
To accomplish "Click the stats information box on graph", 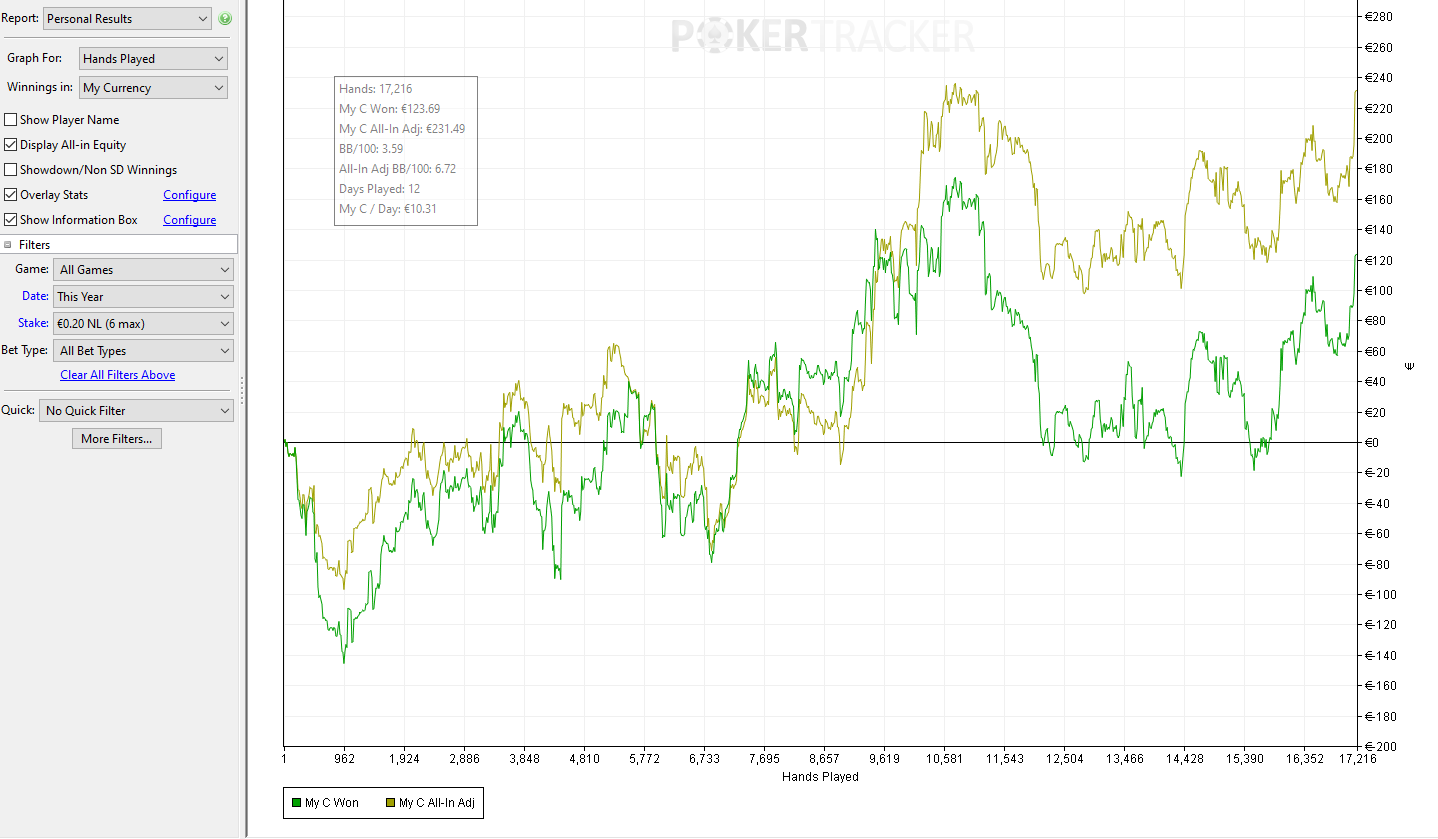I will pos(405,150).
